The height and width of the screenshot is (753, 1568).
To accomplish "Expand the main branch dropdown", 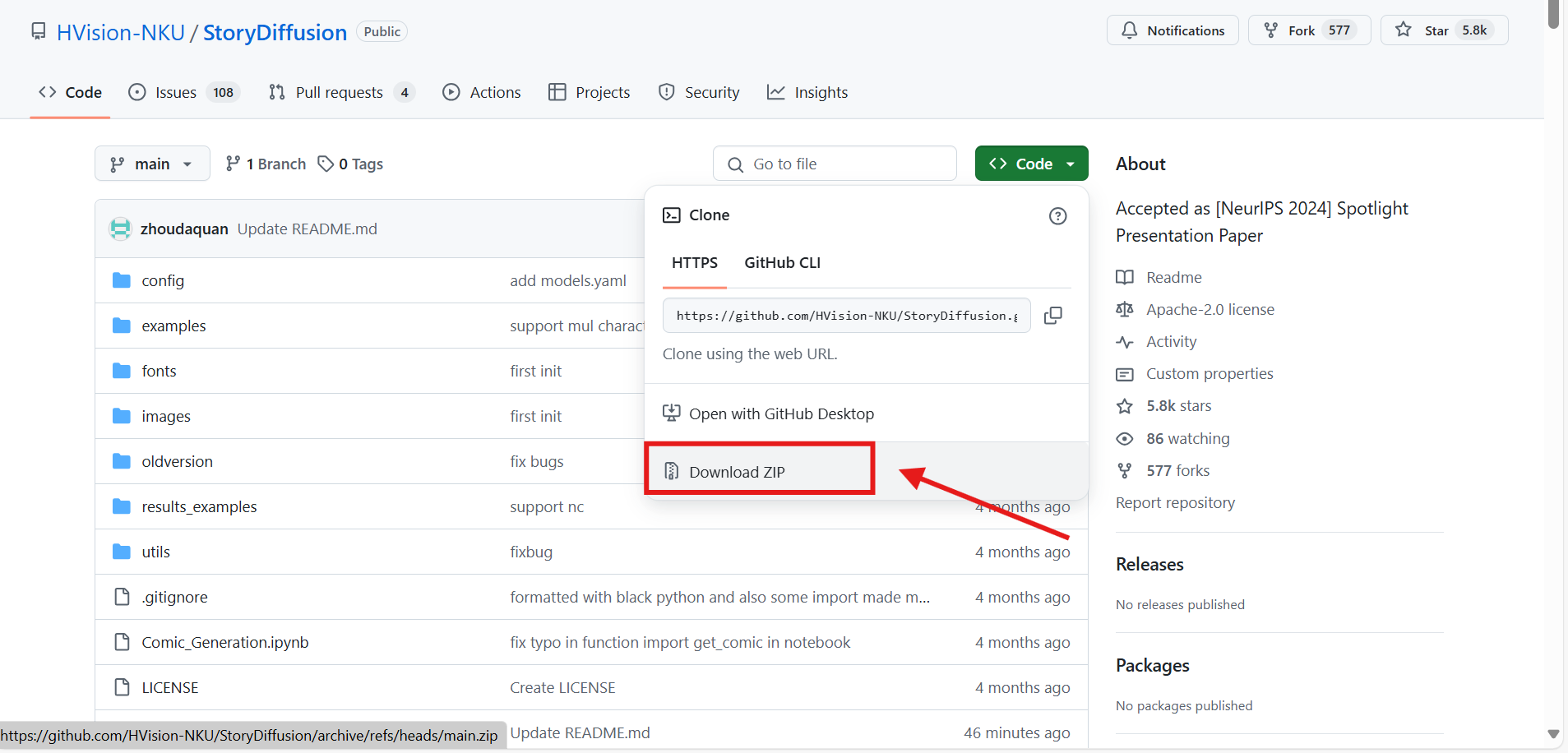I will point(152,164).
